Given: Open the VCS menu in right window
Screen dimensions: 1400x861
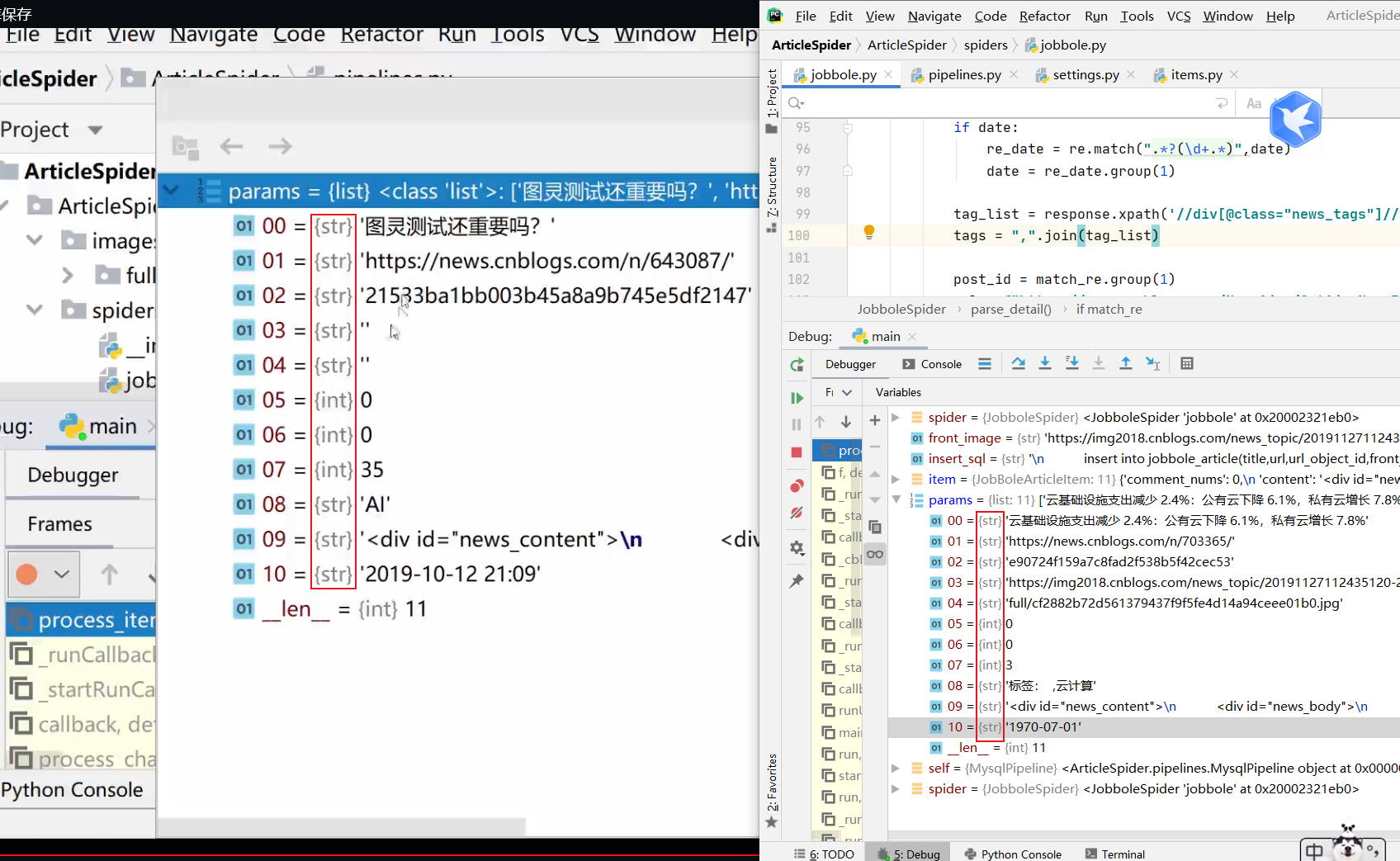Looking at the screenshot, I should (x=1178, y=16).
